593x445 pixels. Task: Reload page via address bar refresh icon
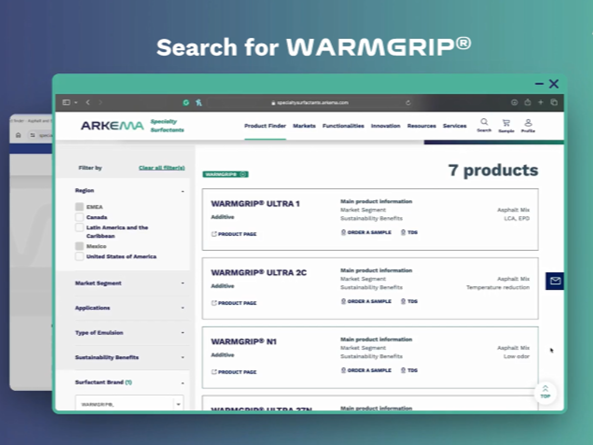(408, 102)
